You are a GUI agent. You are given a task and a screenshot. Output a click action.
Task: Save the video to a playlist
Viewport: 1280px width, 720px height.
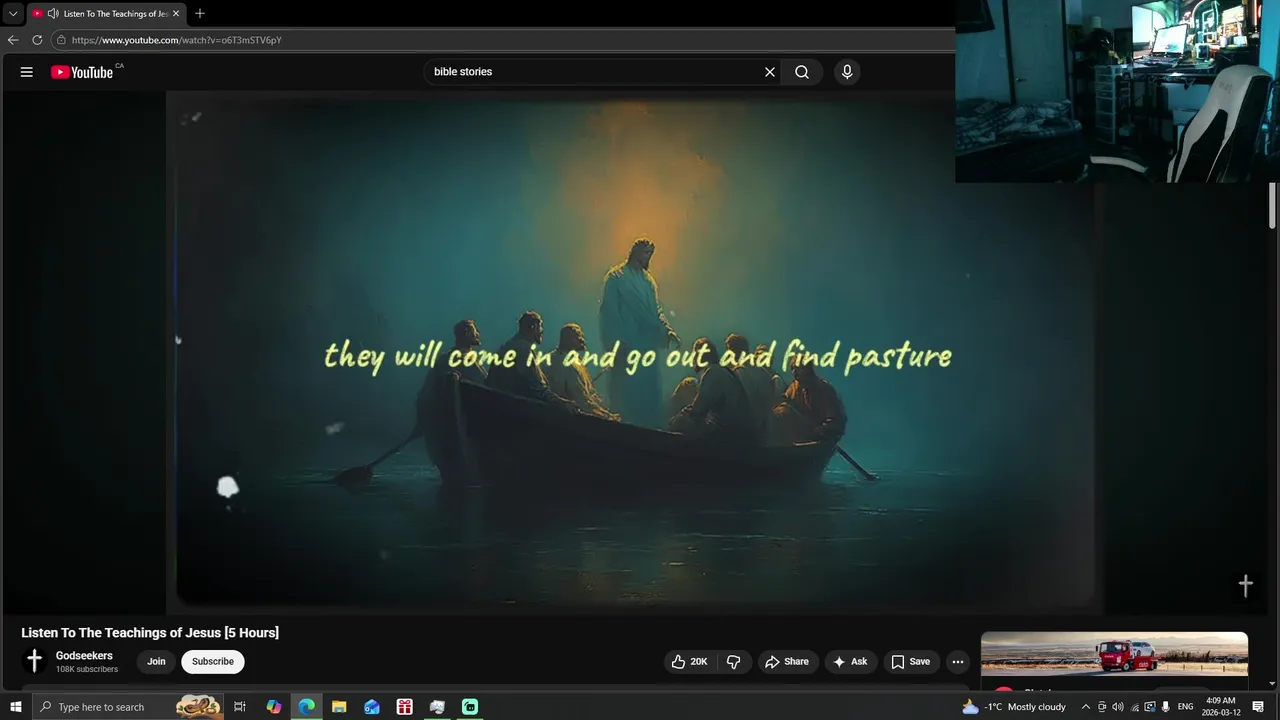click(911, 662)
